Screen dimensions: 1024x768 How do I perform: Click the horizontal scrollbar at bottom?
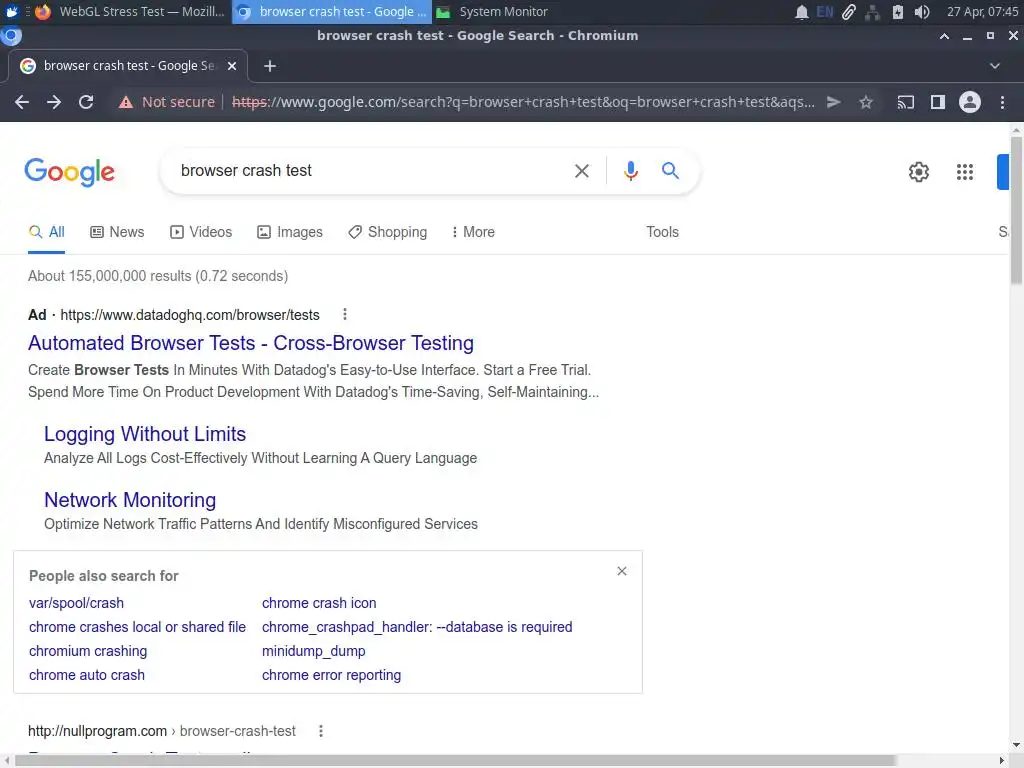click(x=455, y=761)
